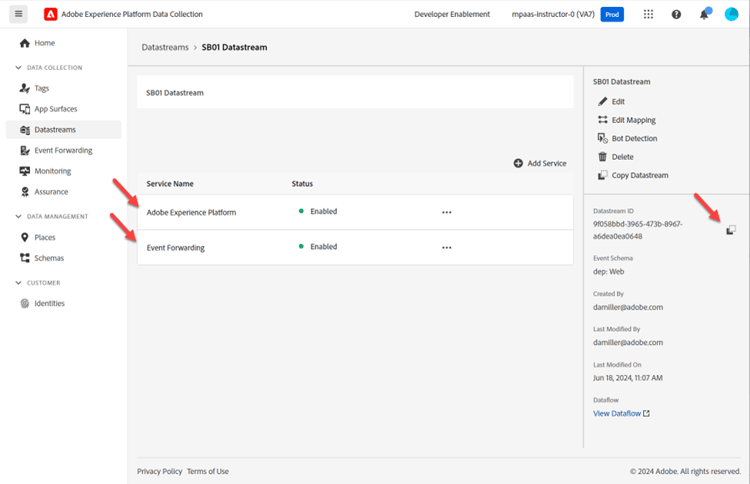Click the Delete trash can icon
Image resolution: width=750 pixels, height=484 pixels.
point(602,157)
